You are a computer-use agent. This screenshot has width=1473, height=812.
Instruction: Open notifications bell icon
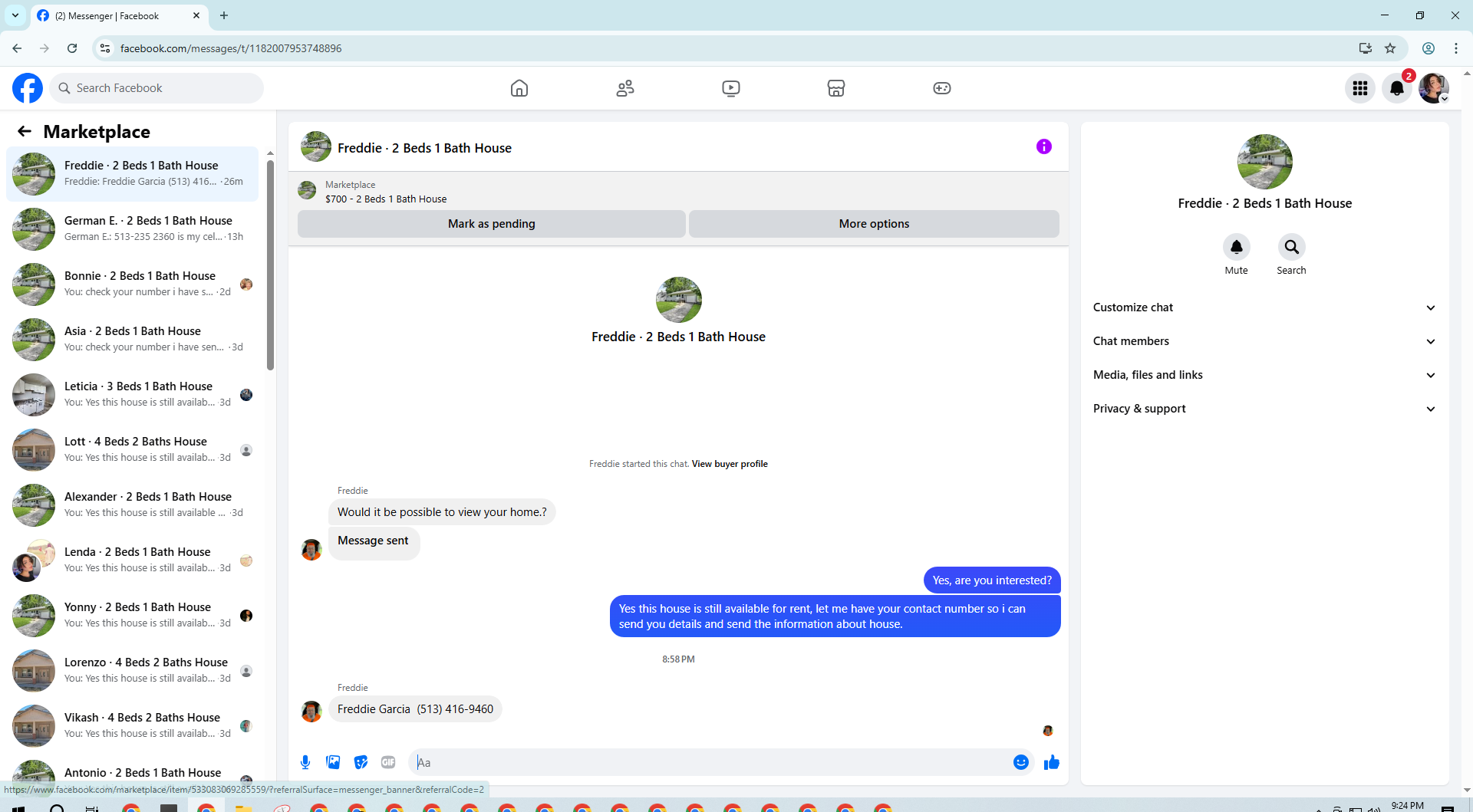coord(1397,88)
